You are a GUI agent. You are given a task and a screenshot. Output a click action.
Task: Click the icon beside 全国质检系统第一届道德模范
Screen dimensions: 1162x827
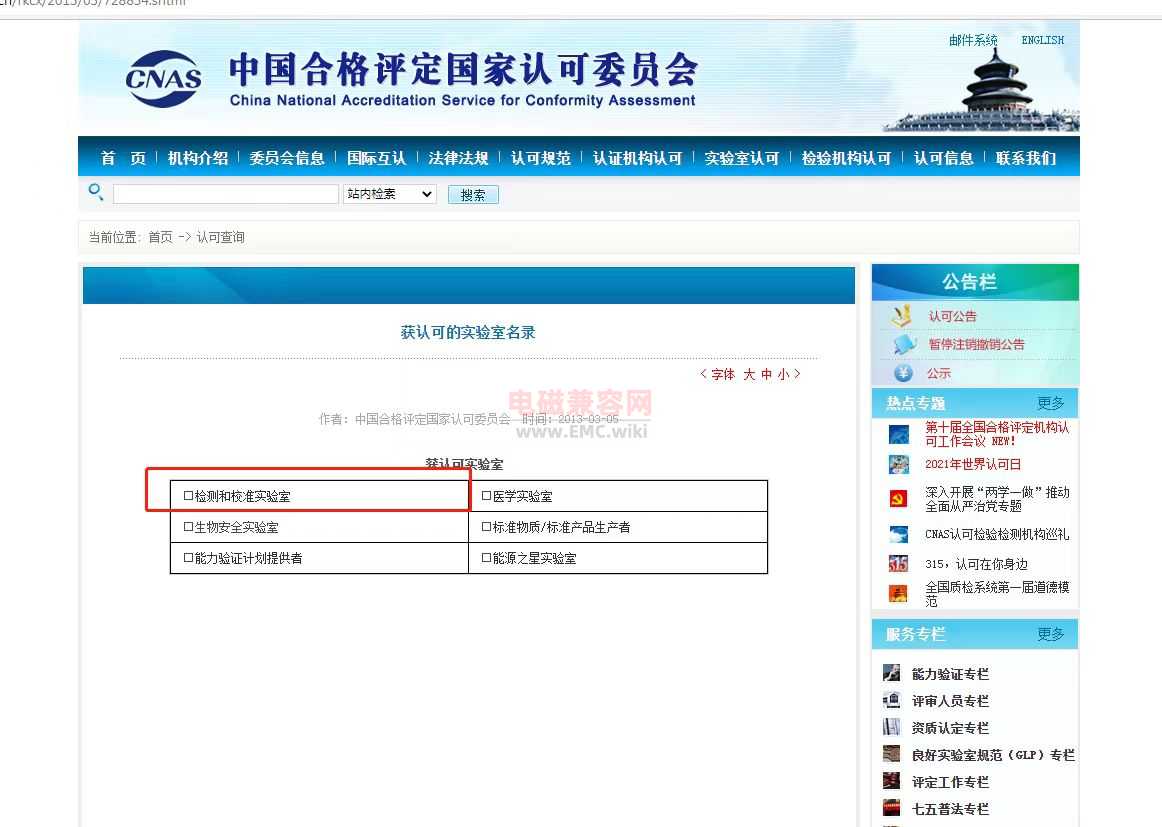pos(898,594)
